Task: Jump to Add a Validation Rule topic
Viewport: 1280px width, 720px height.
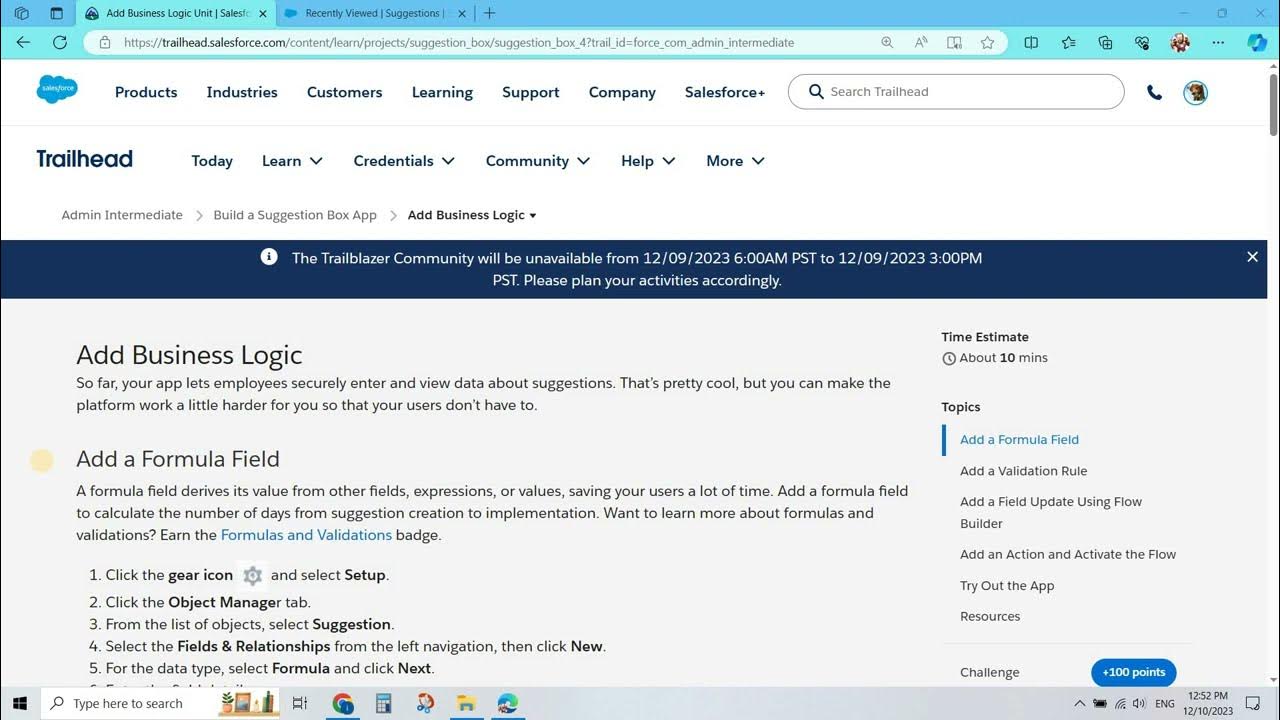Action: coord(1023,471)
